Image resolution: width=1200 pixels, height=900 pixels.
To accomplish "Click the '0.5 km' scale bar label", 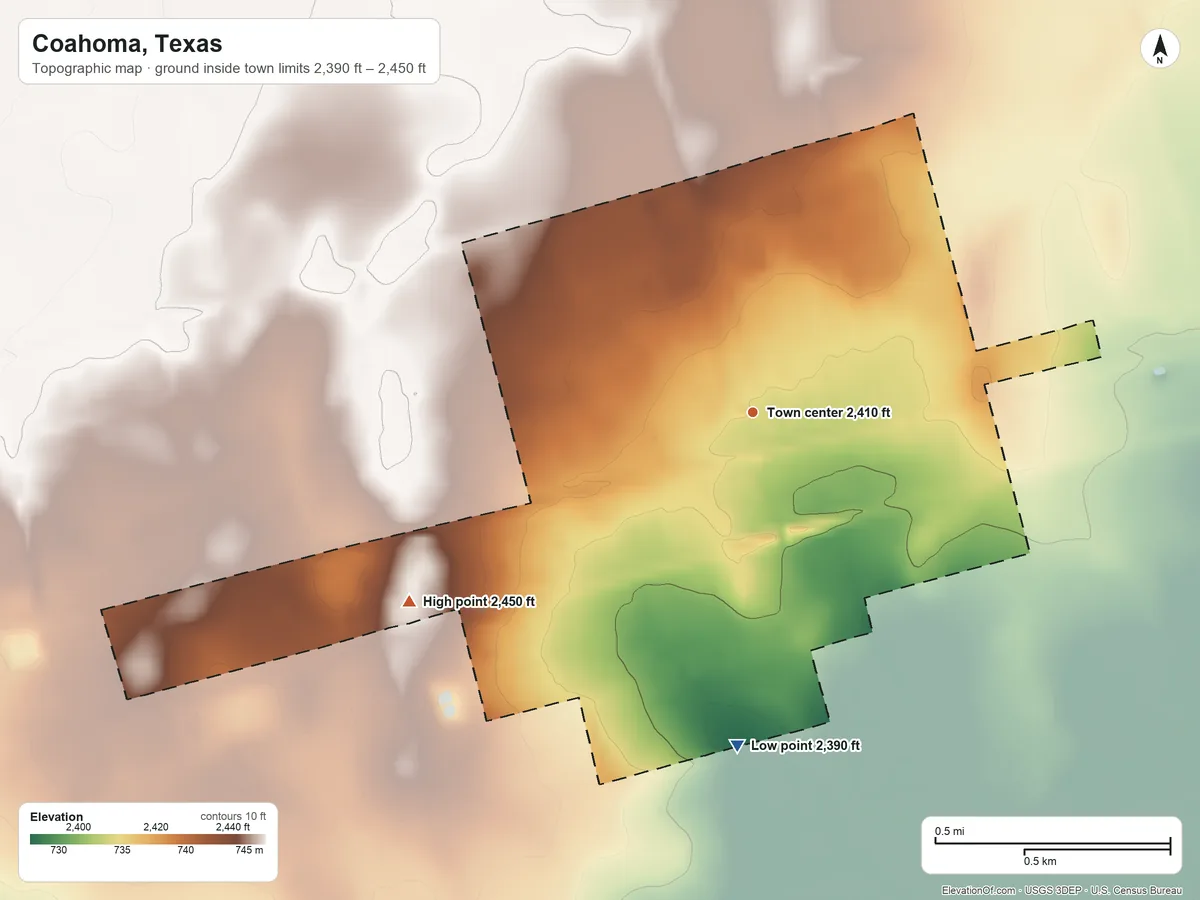I will (x=1040, y=860).
